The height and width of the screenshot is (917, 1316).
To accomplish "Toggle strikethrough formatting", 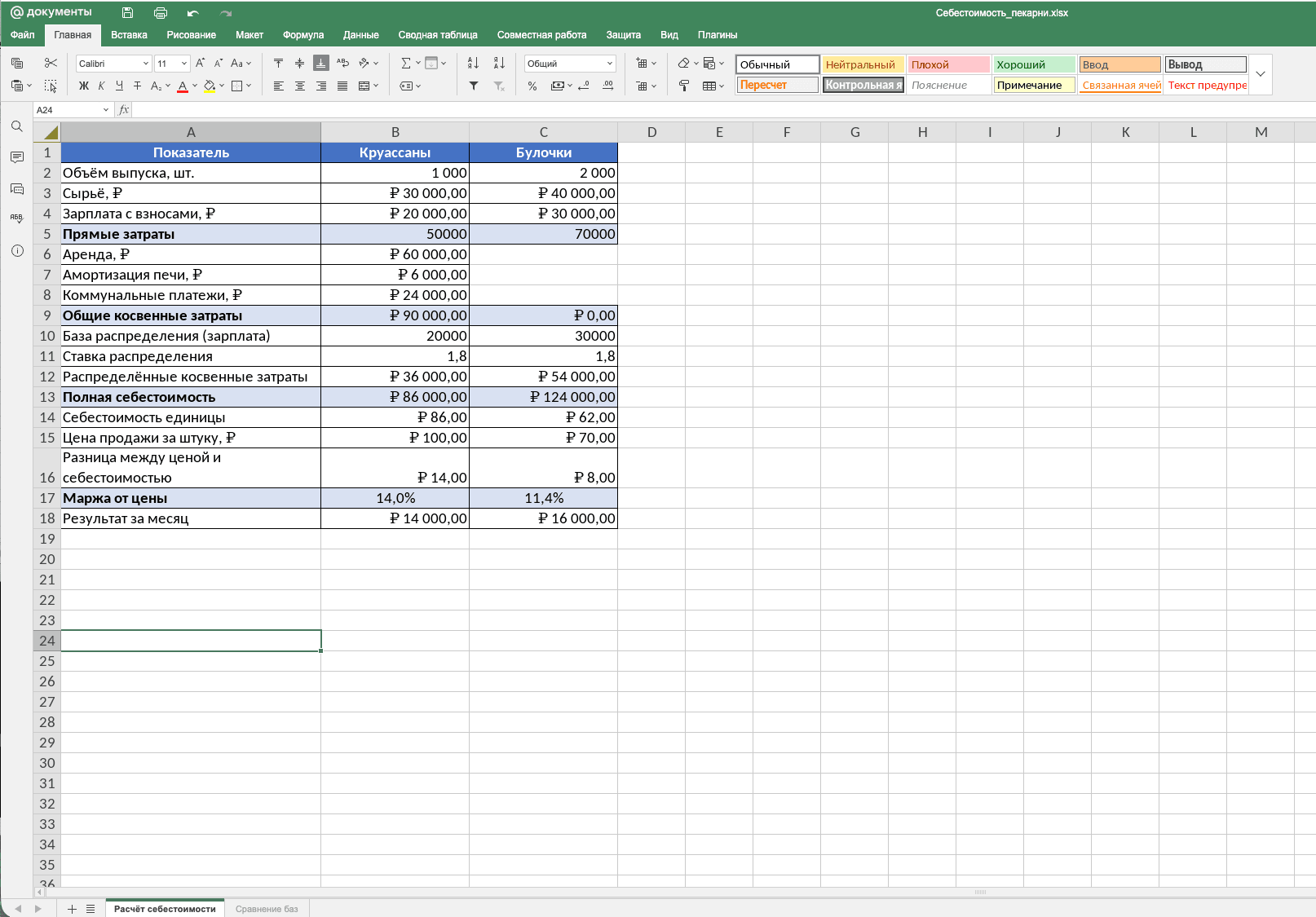I will click(137, 86).
